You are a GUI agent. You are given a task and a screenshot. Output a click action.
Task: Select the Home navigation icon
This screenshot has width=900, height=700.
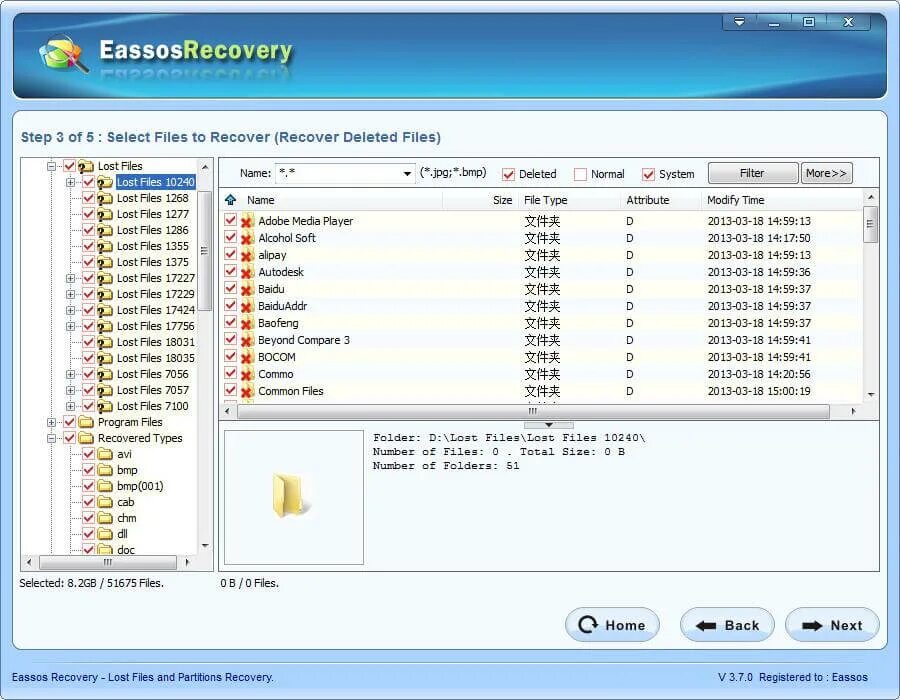click(589, 625)
